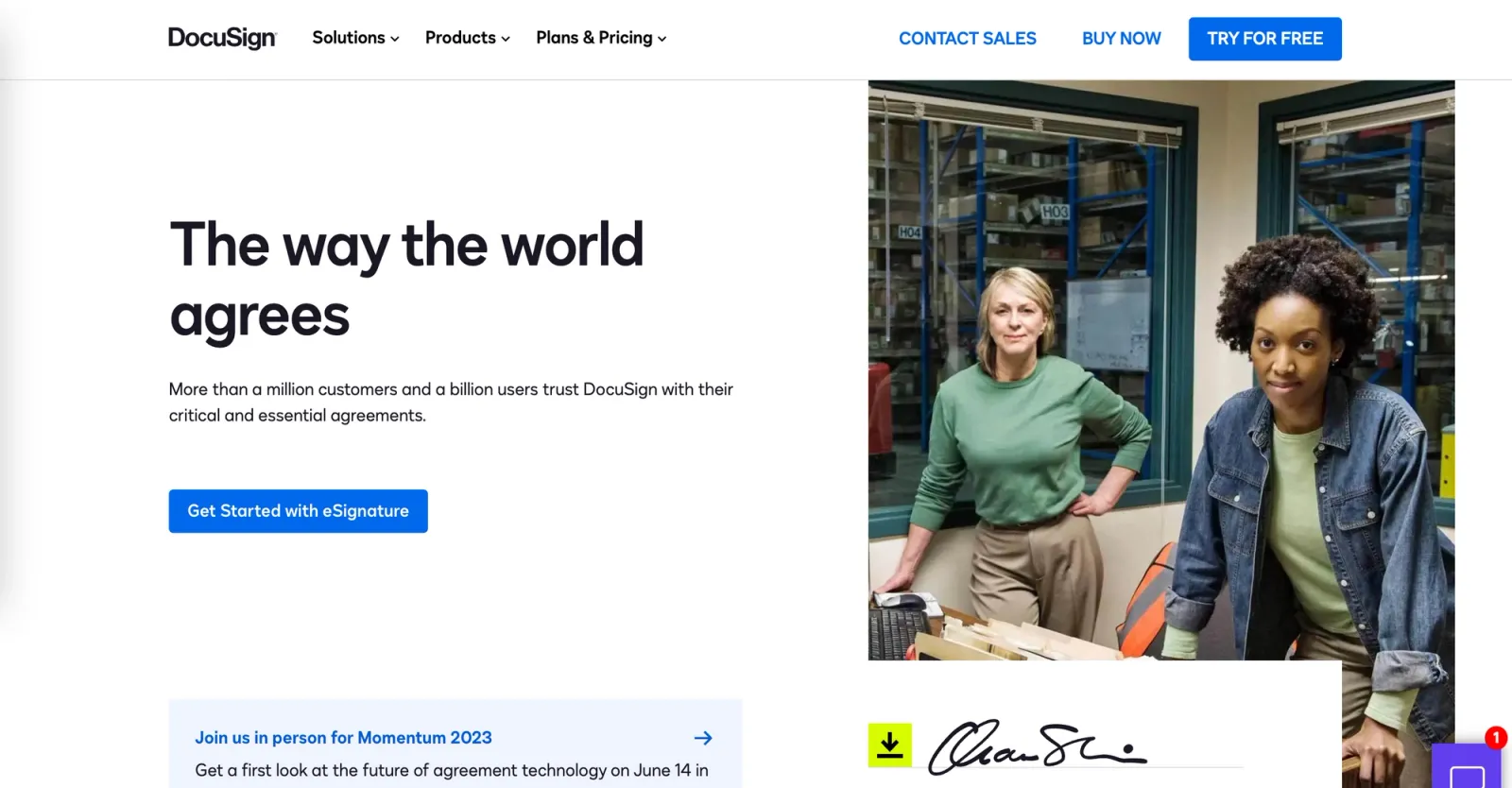Viewport: 1512px width, 788px height.
Task: Expand the Plans & Pricing dropdown chevron
Action: 661,39
